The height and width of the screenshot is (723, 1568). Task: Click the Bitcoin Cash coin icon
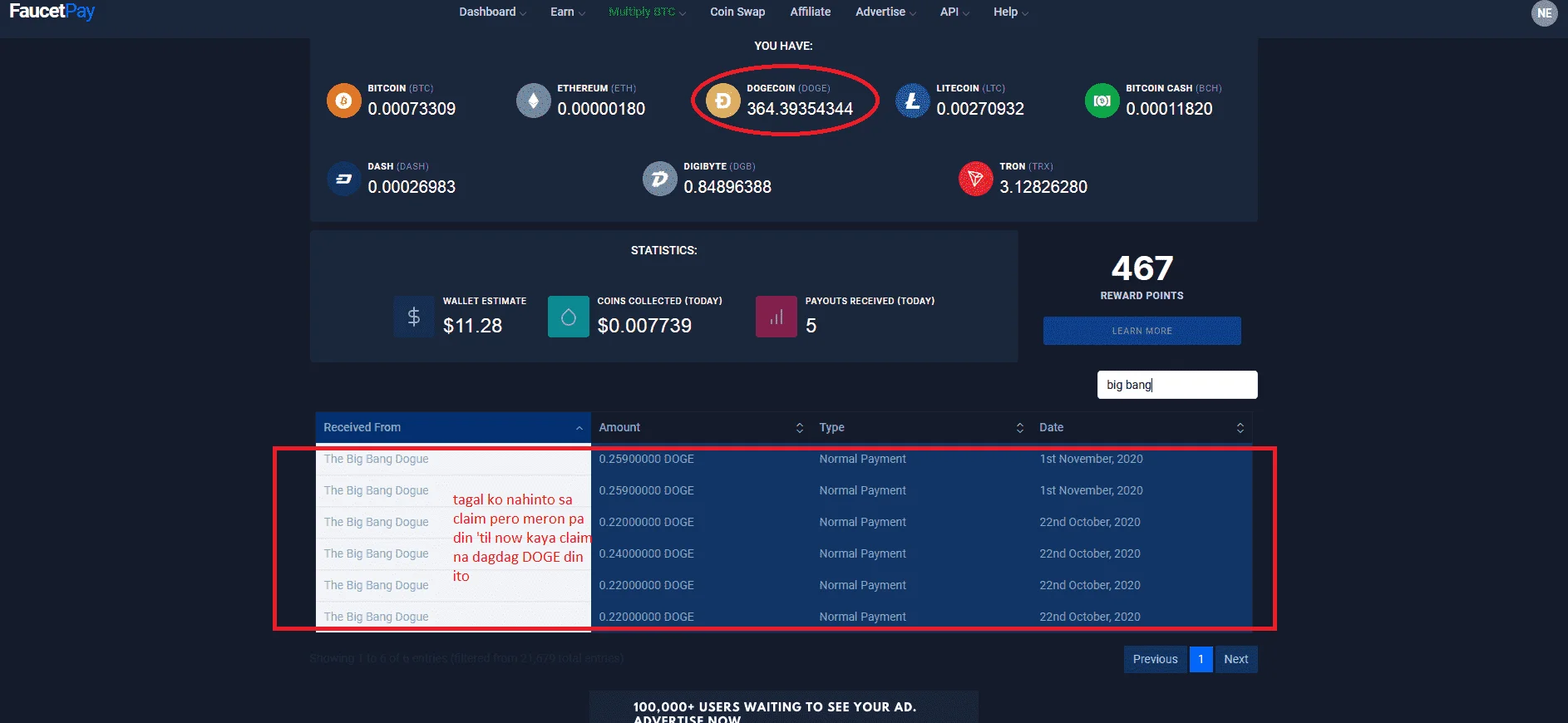tap(1102, 101)
